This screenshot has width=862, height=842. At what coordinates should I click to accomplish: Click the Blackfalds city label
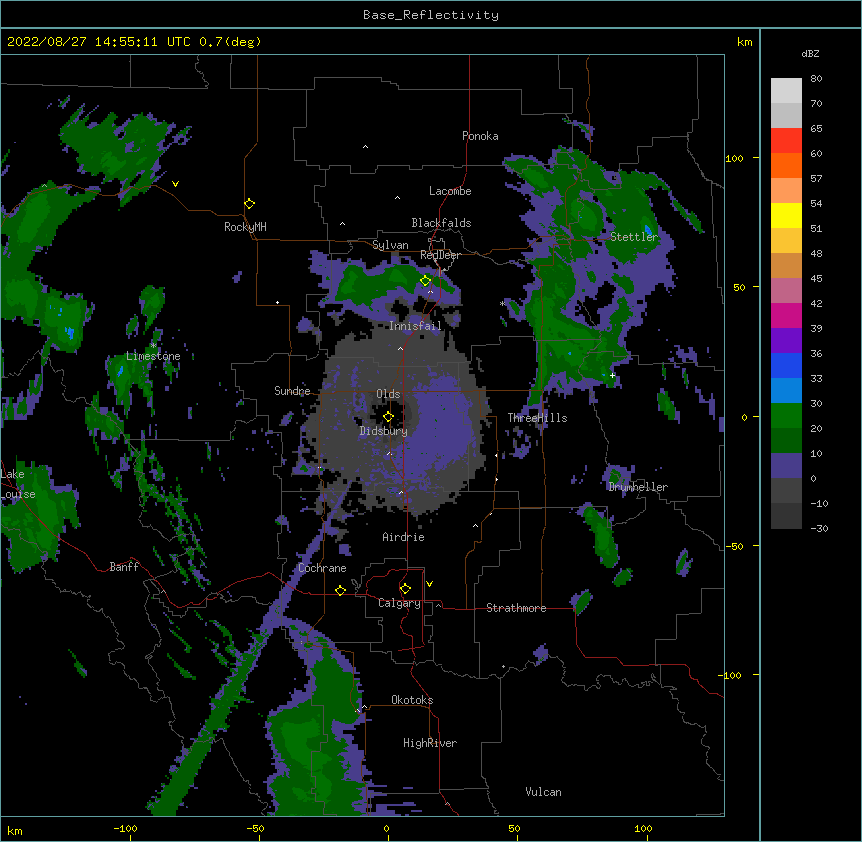(441, 223)
